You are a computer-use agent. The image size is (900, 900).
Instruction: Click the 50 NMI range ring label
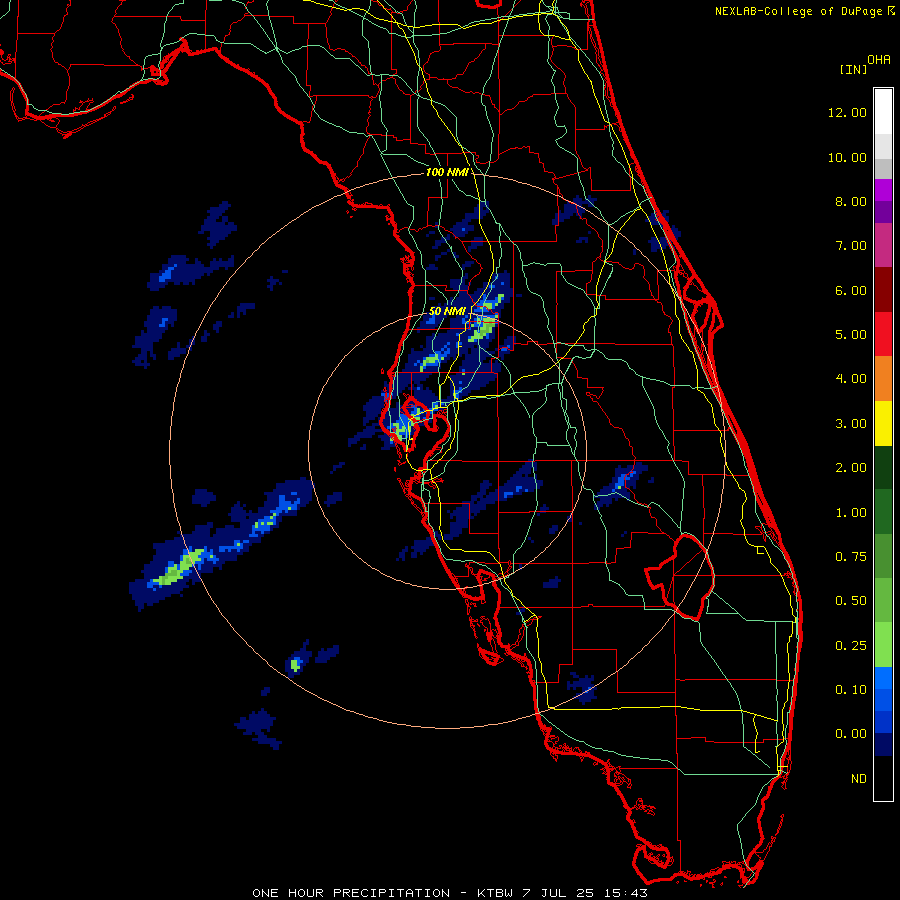coord(447,311)
